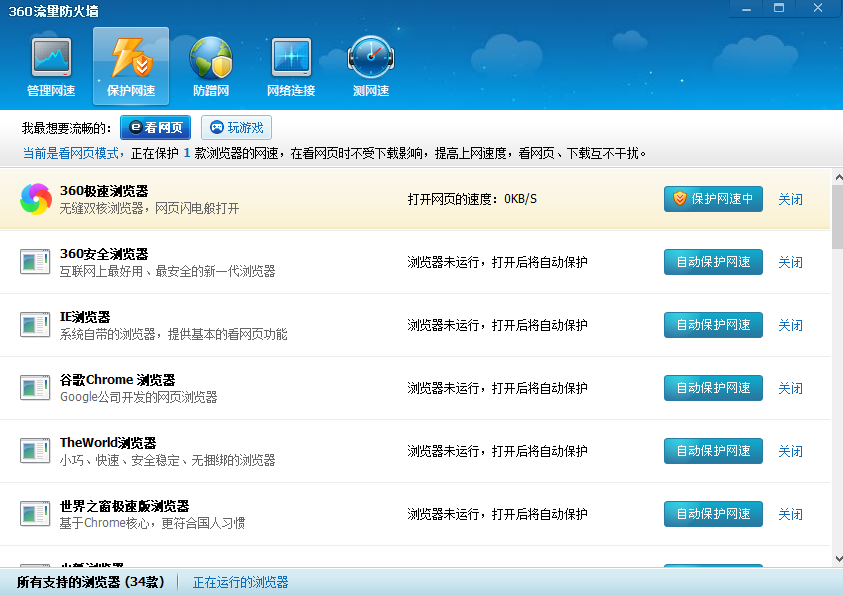This screenshot has height=595, width=843.
Task: Click the 360极速浏览器 name text
Action: [104, 191]
